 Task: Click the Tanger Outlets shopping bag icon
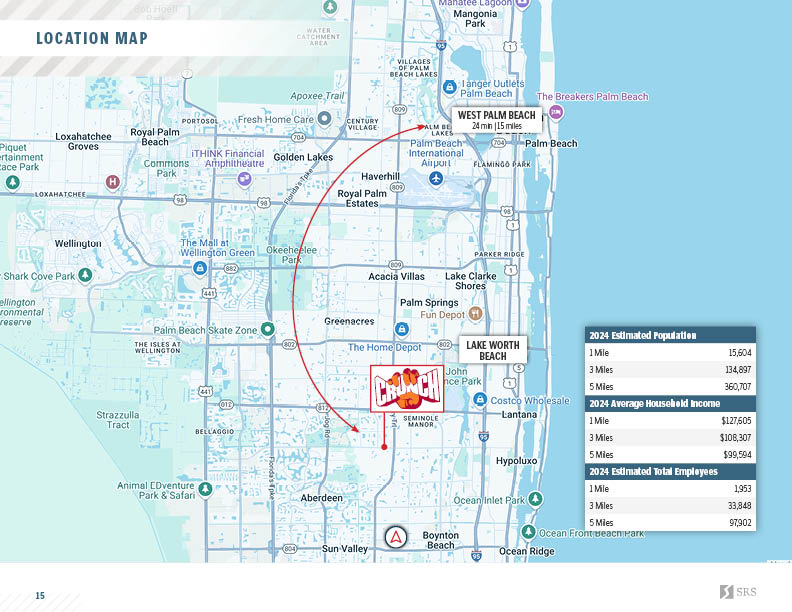tap(450, 87)
